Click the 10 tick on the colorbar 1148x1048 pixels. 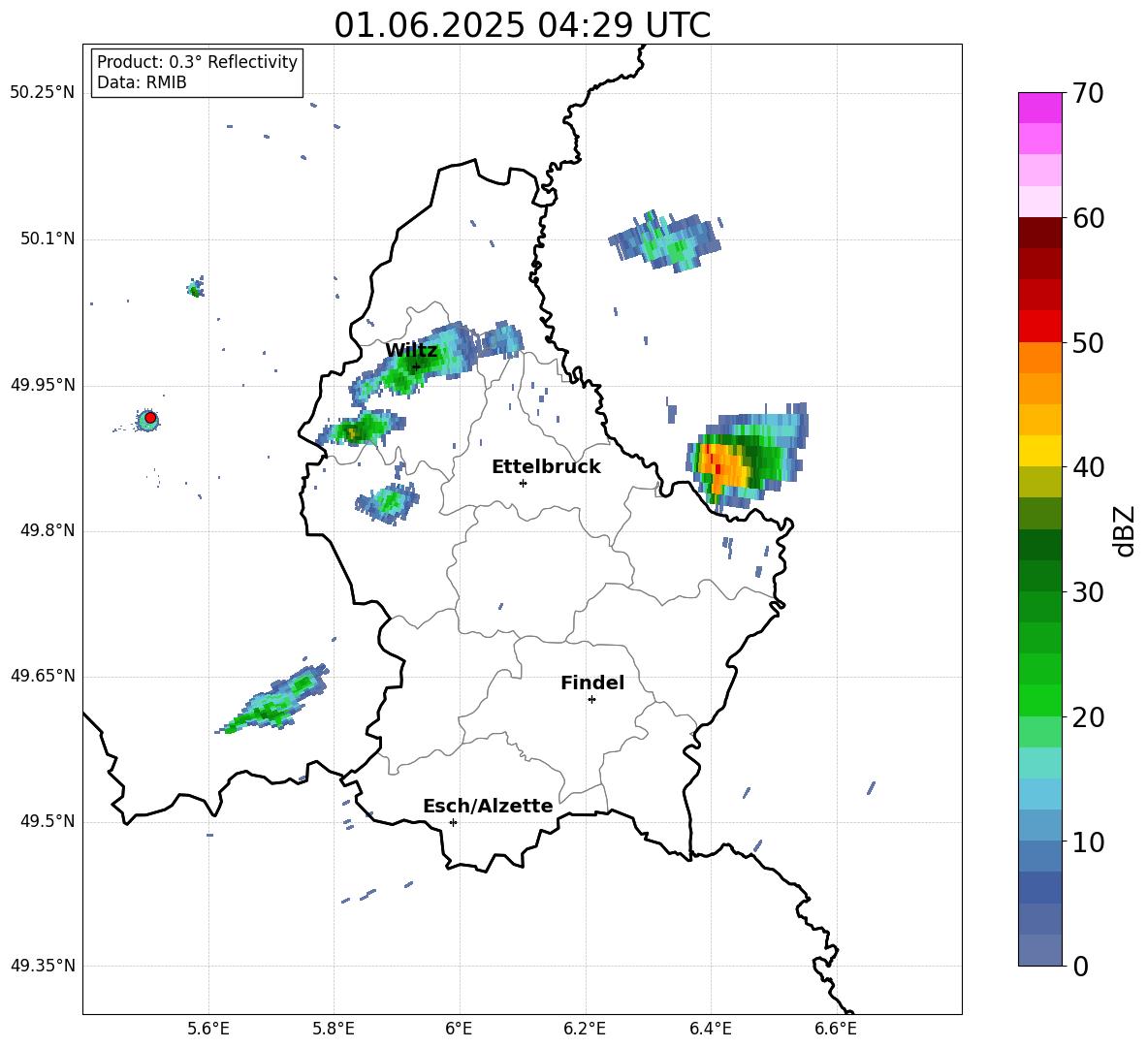(1089, 842)
